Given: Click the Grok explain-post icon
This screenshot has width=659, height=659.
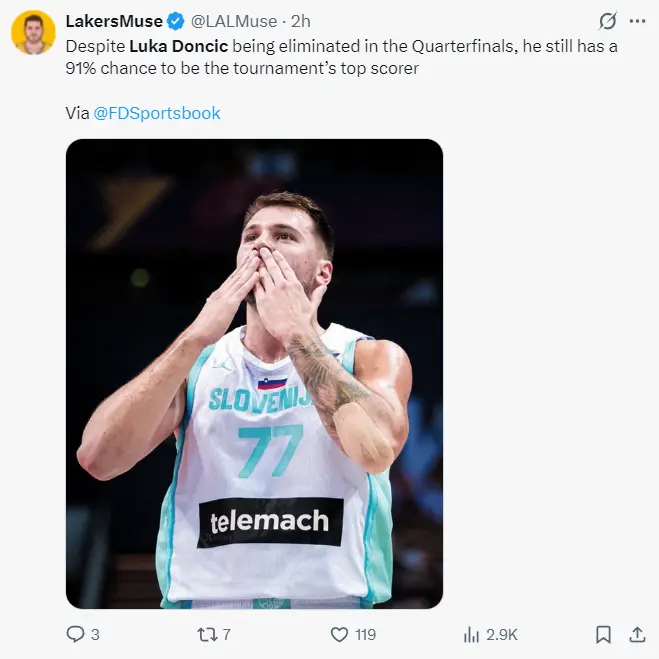Looking at the screenshot, I should pyautogui.click(x=607, y=21).
